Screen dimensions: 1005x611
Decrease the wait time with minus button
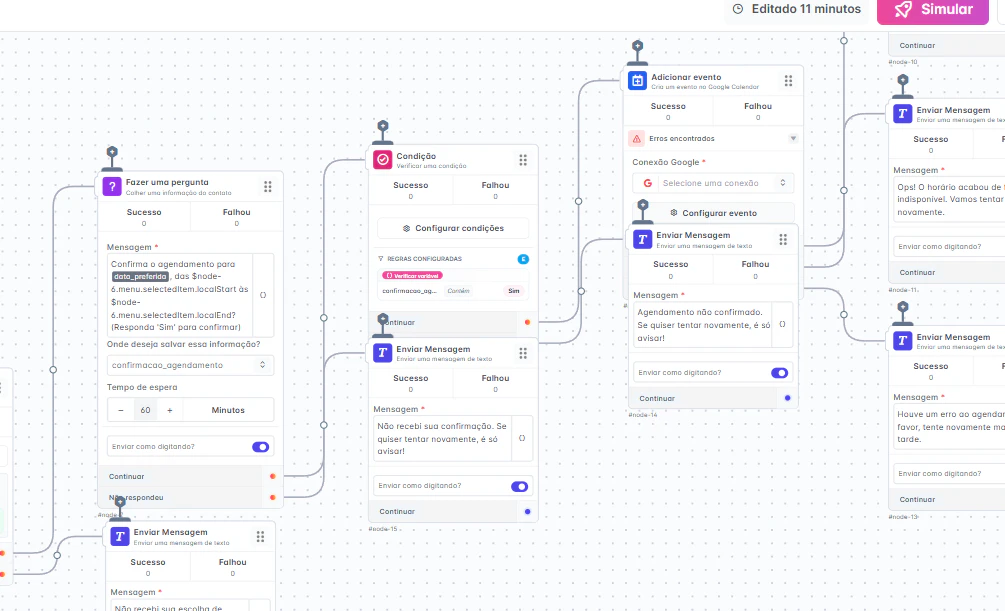120,410
